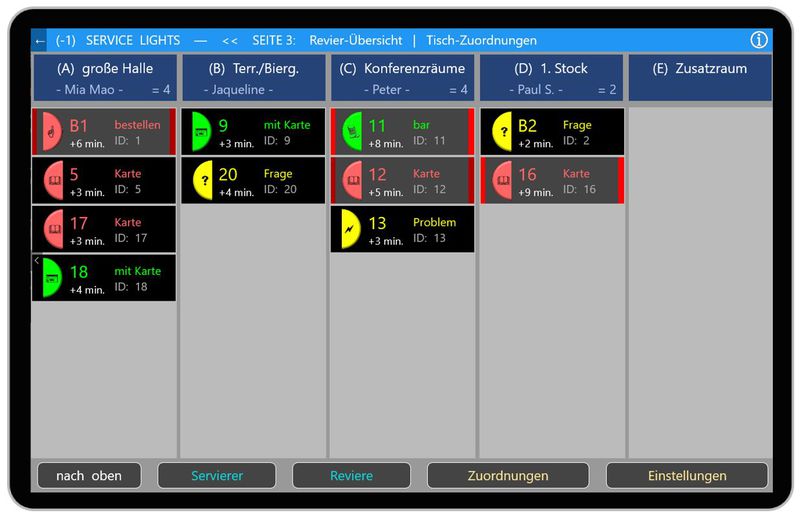Screen dimensions: 800x517
Task: Open Einstellungen from the bottom bar
Action: pyautogui.click(x=686, y=476)
